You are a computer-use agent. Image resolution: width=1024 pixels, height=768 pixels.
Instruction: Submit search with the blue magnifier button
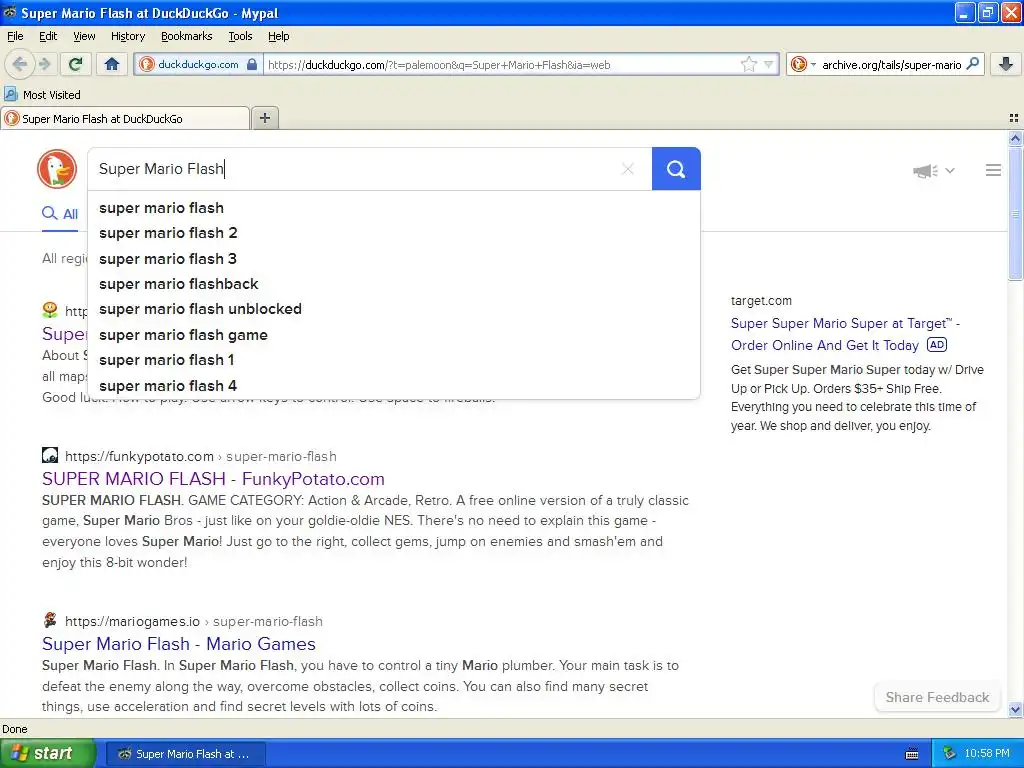coord(676,169)
